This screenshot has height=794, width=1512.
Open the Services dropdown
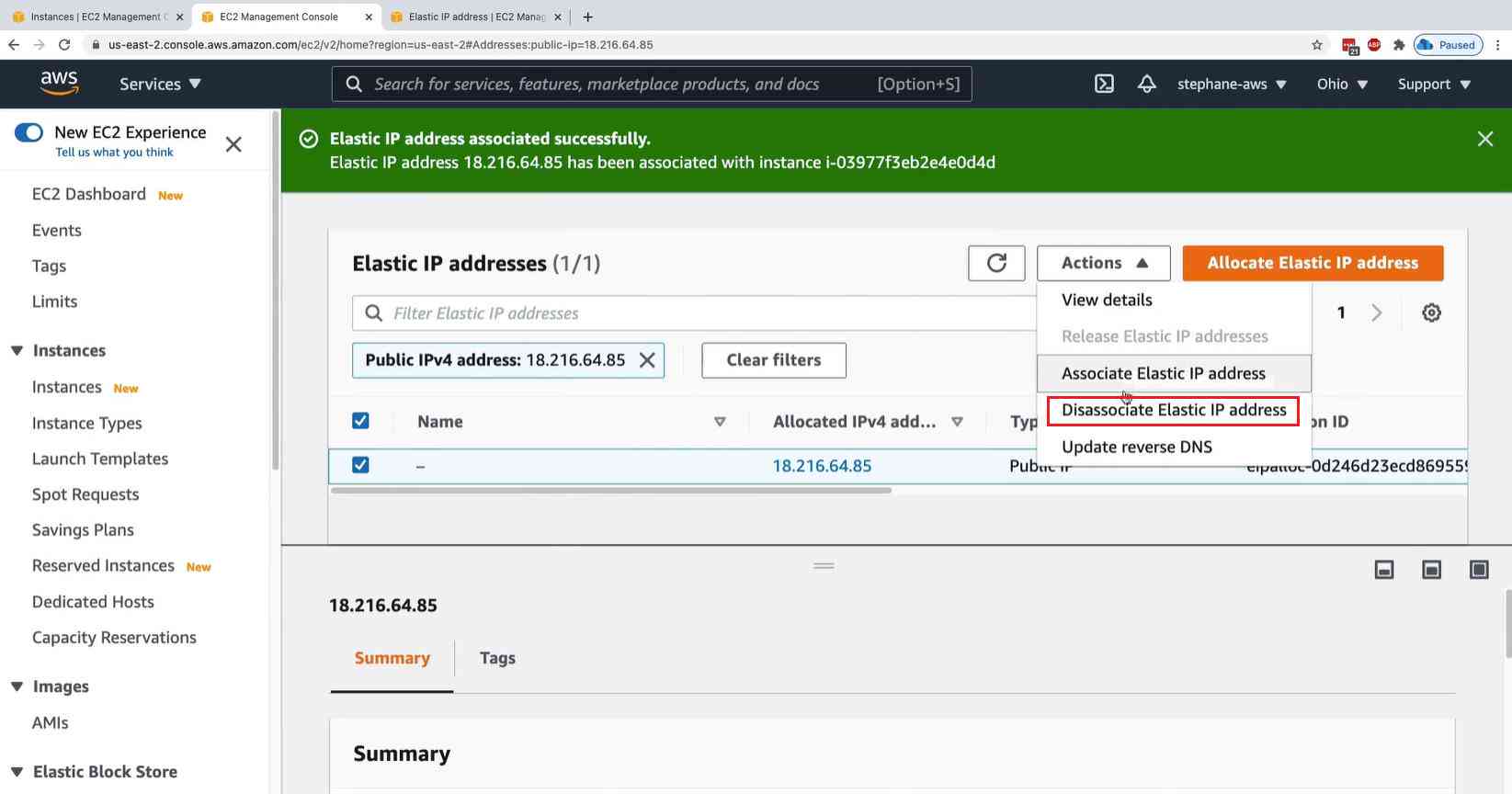point(160,84)
